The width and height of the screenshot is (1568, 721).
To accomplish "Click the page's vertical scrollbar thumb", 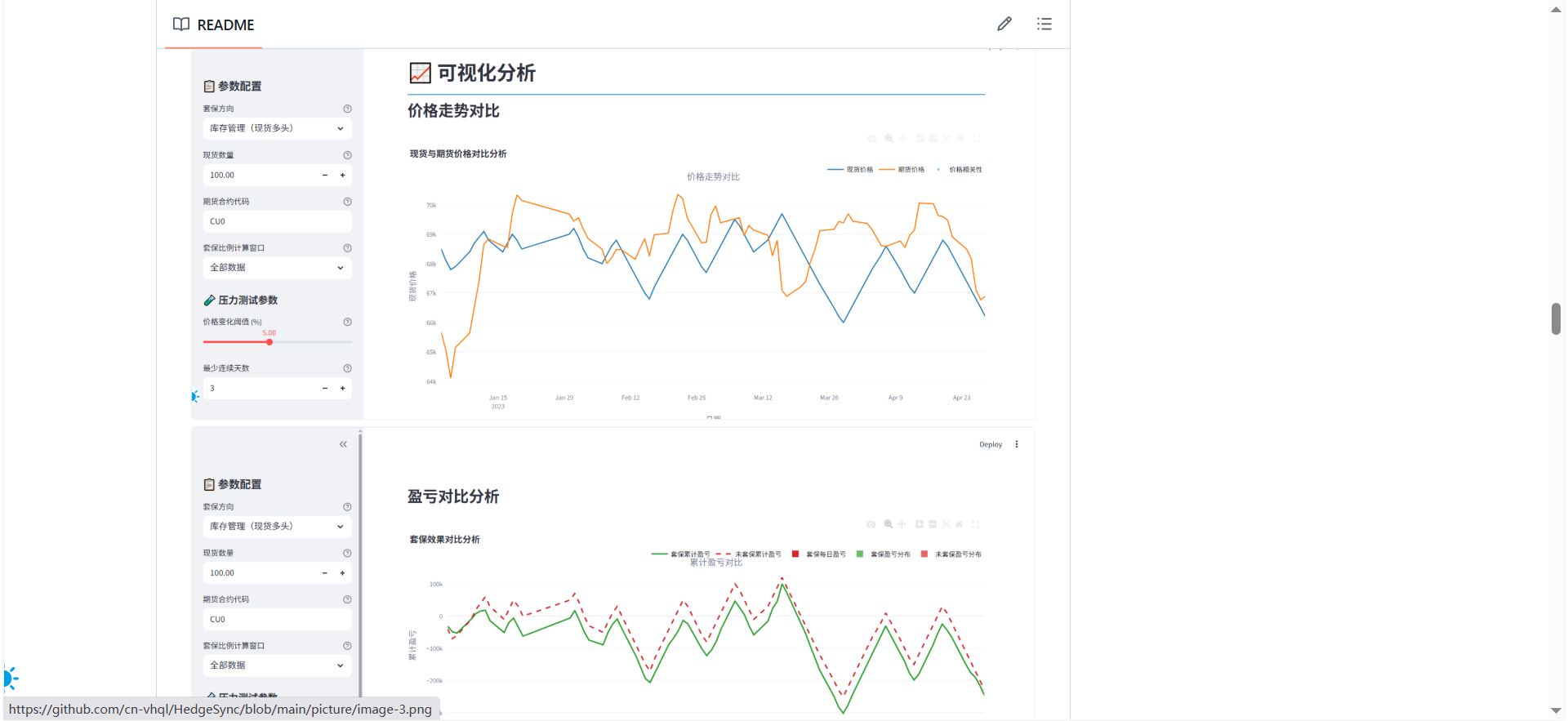I will pos(1556,318).
